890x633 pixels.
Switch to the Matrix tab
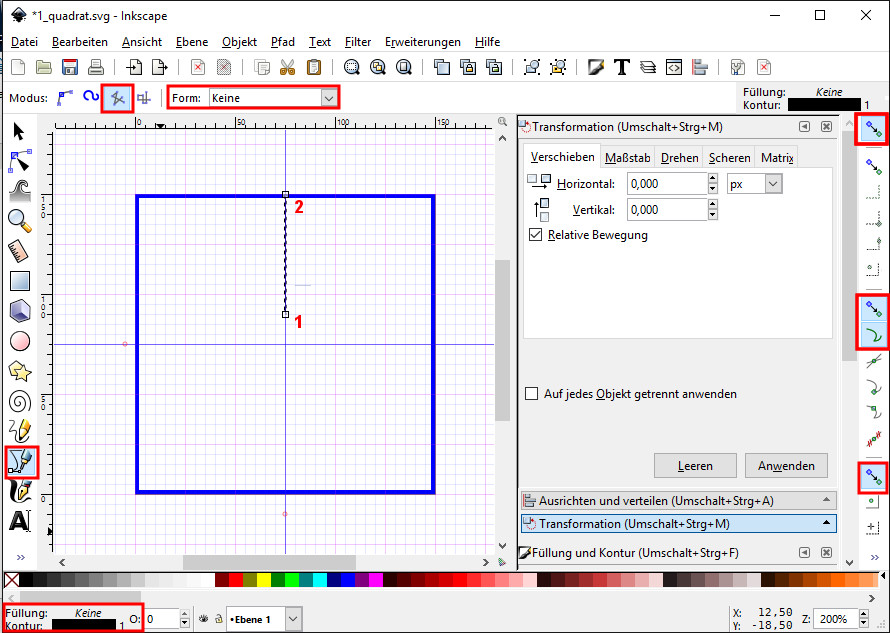[777, 158]
